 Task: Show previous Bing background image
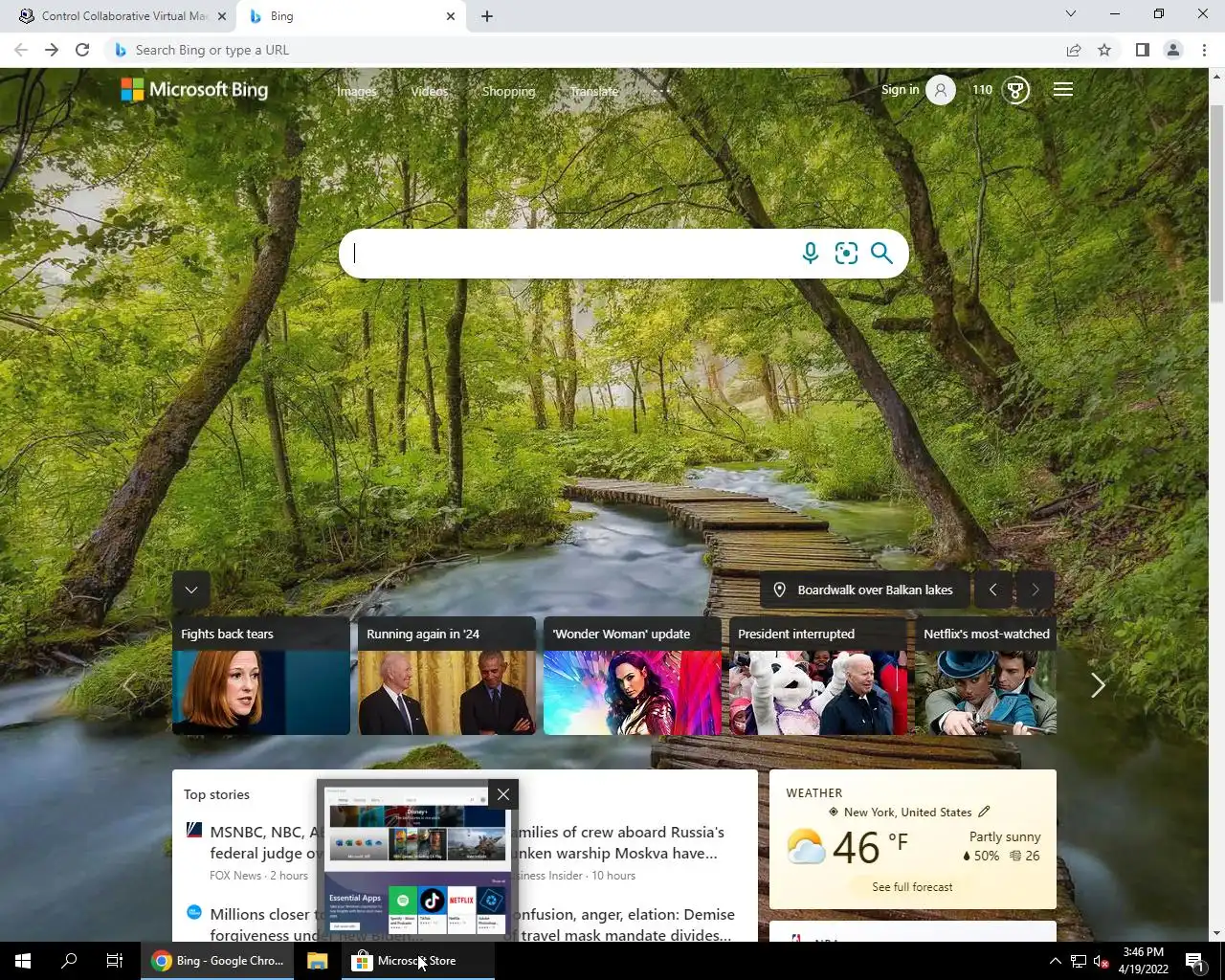tap(992, 590)
